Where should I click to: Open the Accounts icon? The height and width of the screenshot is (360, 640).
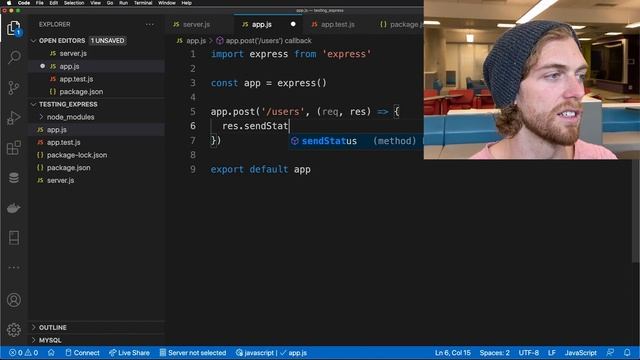click(14, 300)
